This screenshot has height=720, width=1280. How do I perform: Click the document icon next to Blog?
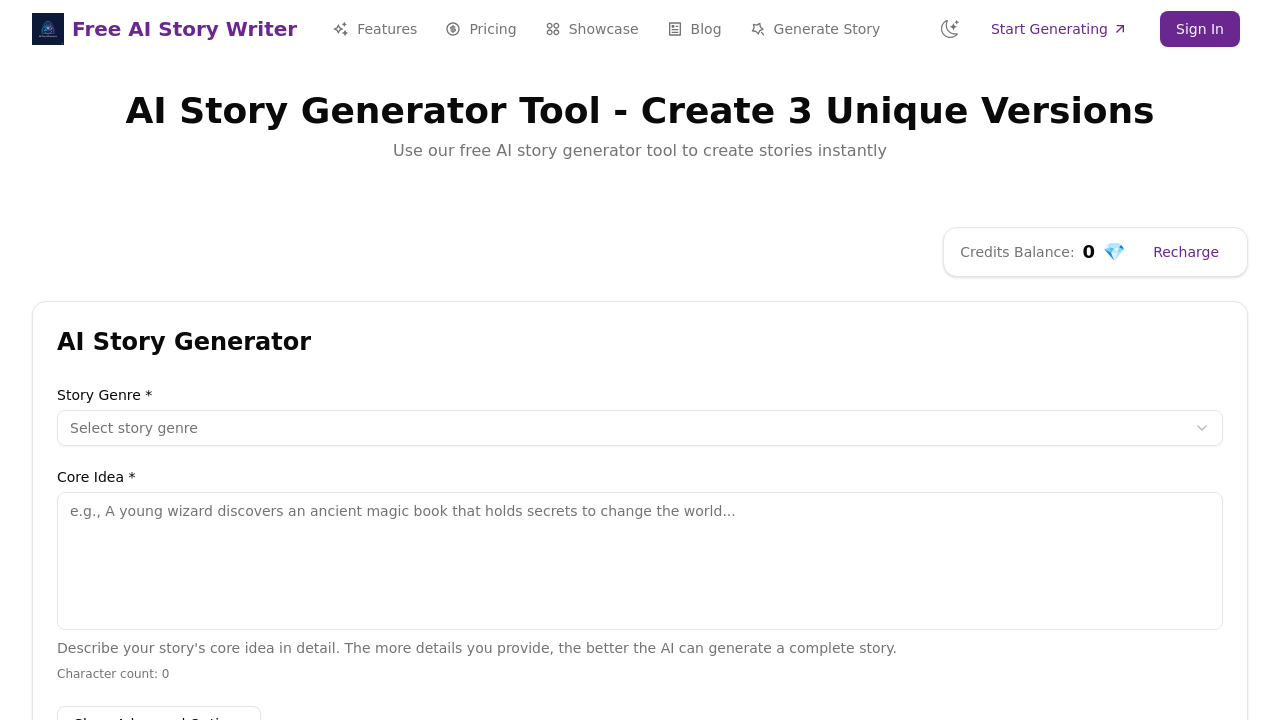coord(674,28)
